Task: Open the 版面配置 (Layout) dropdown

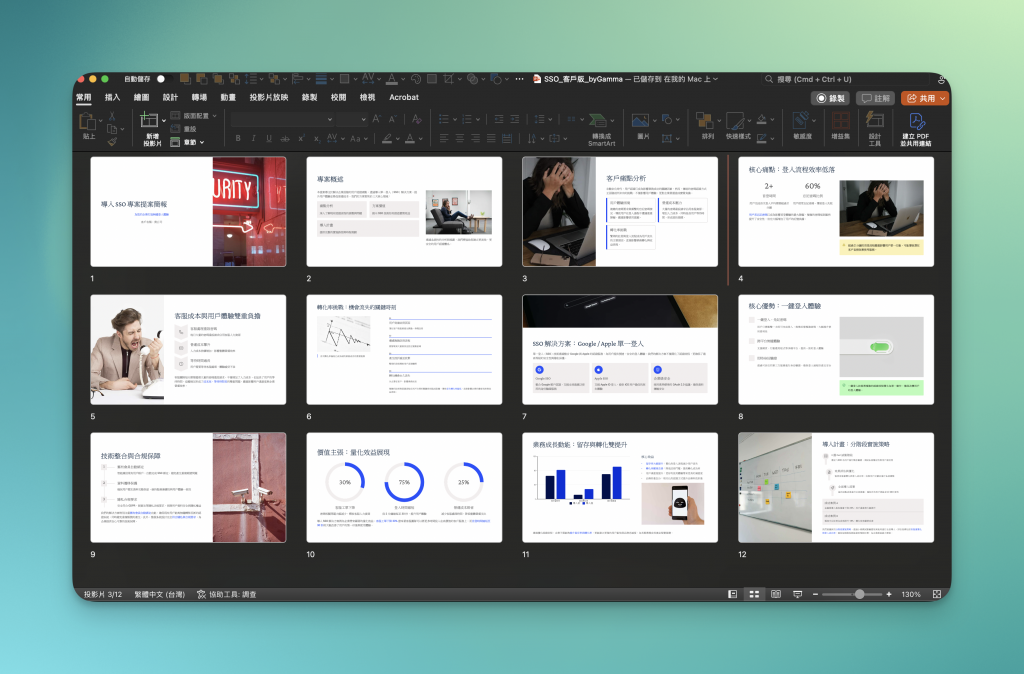Action: 193,116
